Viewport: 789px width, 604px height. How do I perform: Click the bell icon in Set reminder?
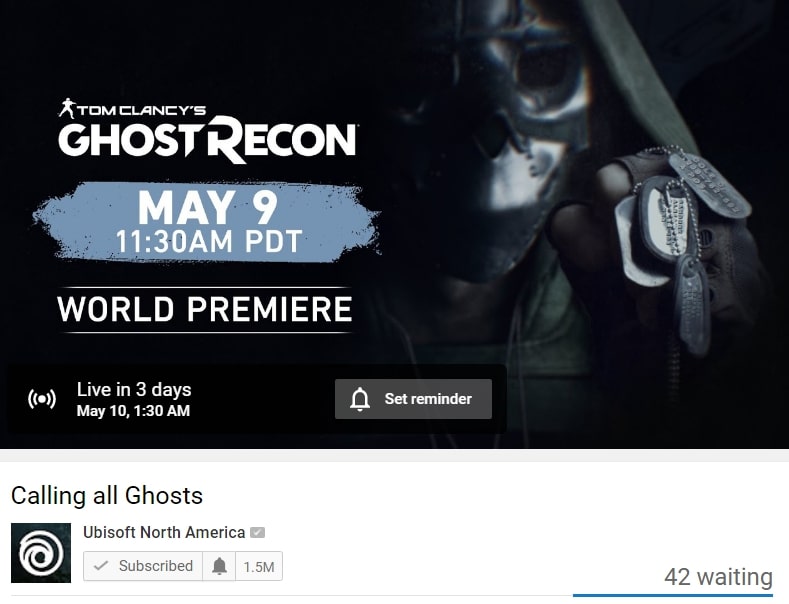[360, 399]
